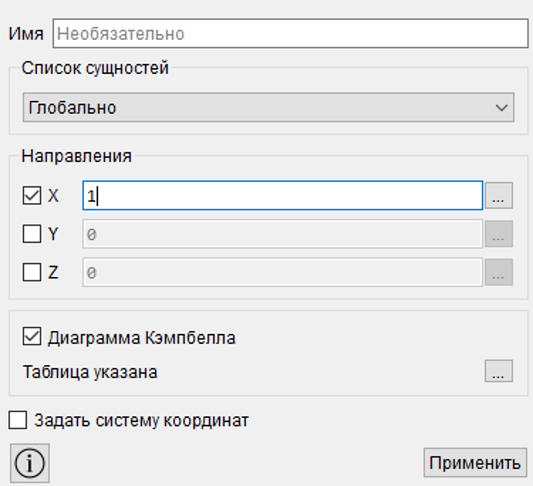Check the Задать систему координат box

click(x=18, y=420)
